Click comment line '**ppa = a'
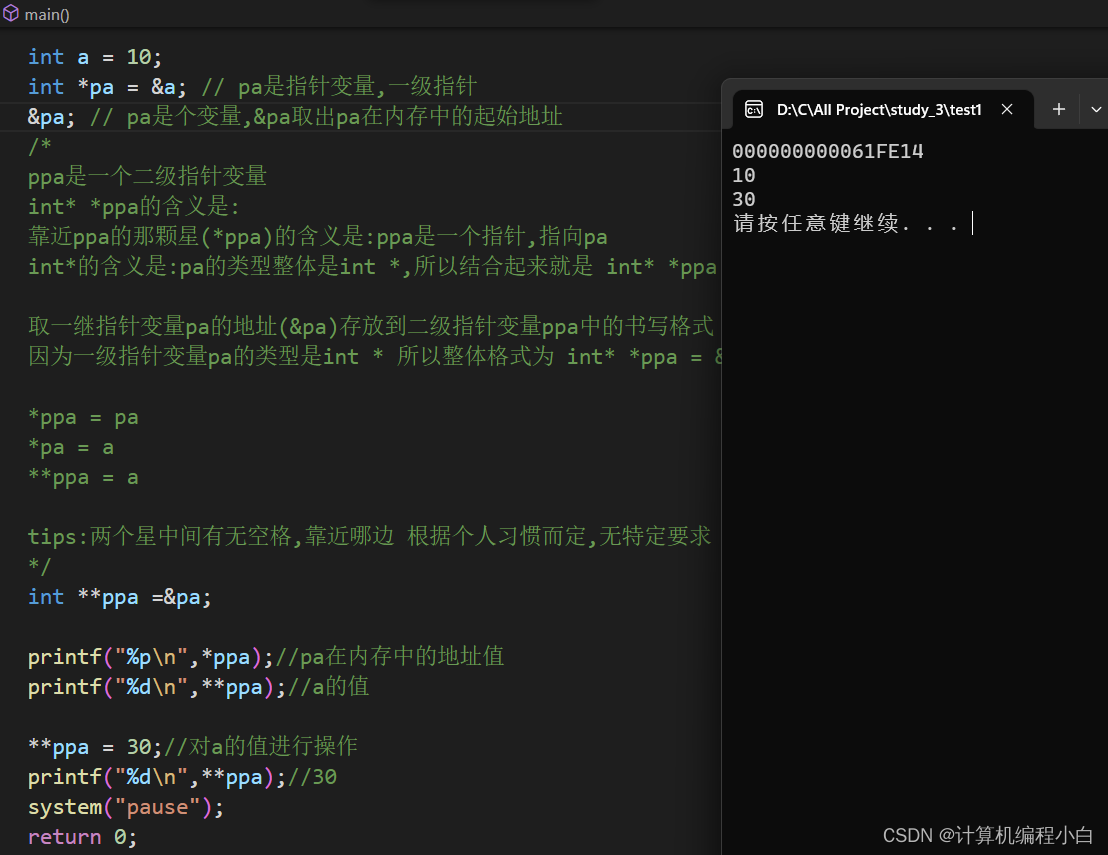Screen dimensions: 1108x855 pyautogui.click(x=83, y=477)
